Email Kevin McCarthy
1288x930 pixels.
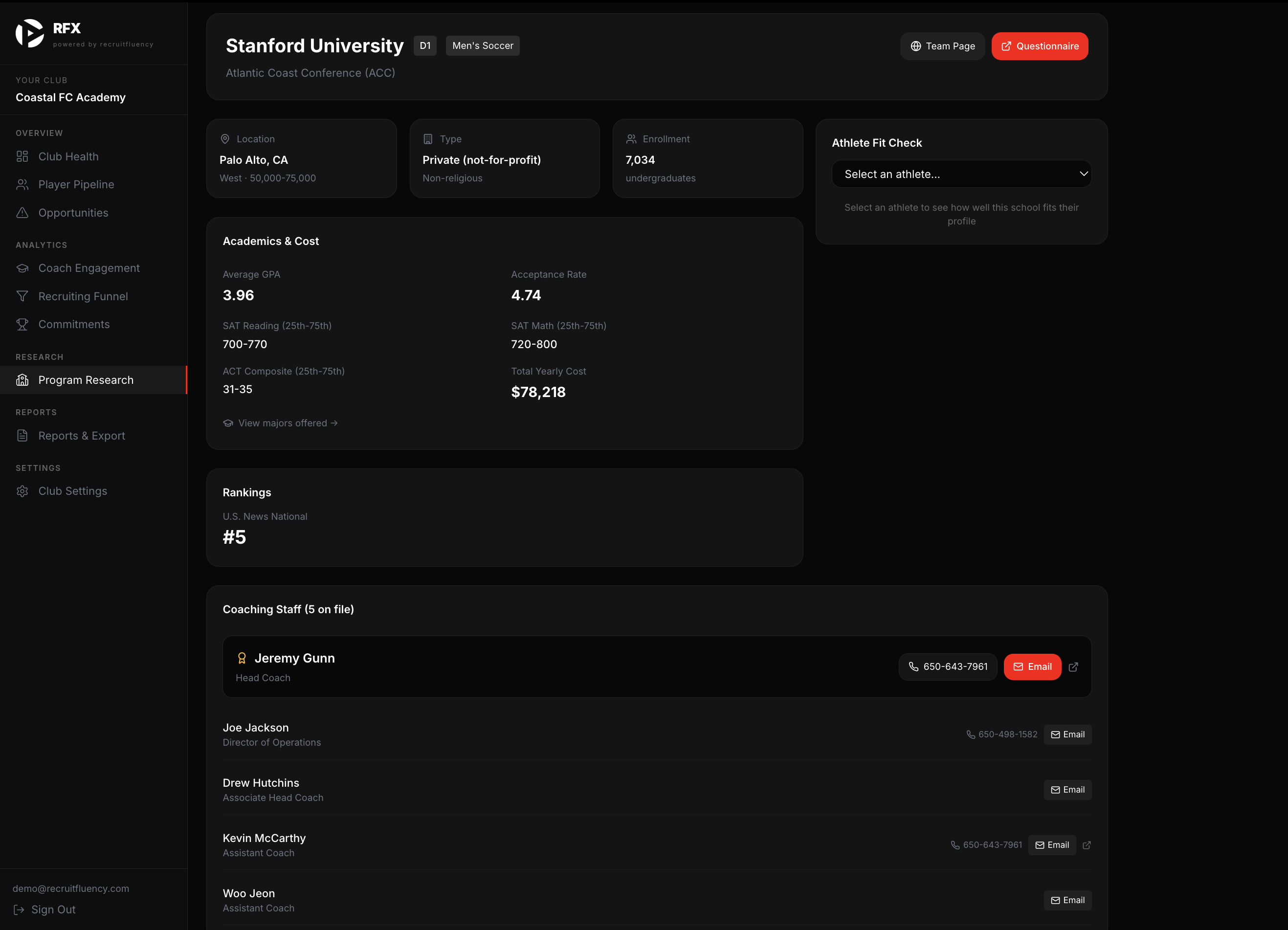1052,845
